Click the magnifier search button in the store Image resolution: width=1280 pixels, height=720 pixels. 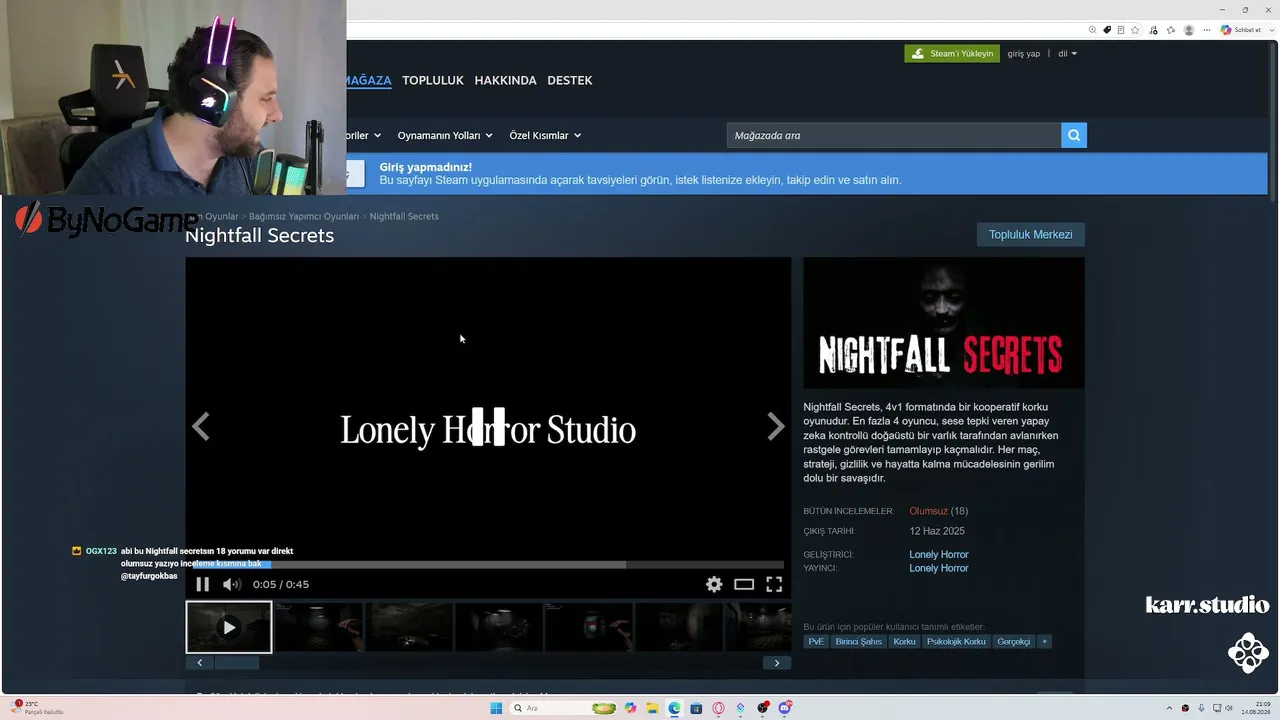(1074, 135)
